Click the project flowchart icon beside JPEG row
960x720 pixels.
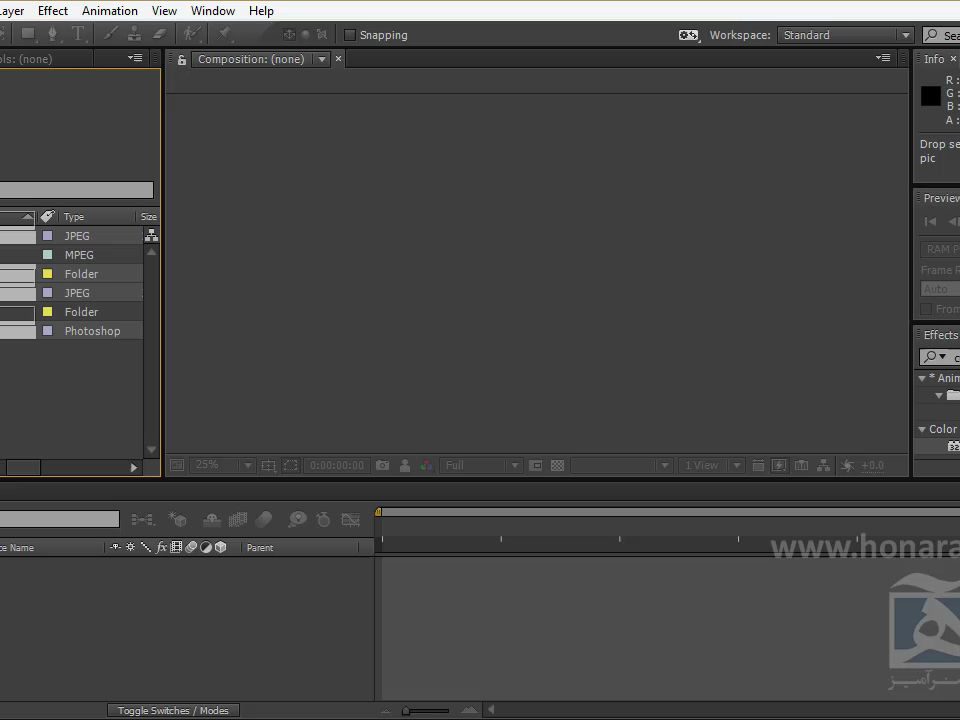pyautogui.click(x=151, y=235)
